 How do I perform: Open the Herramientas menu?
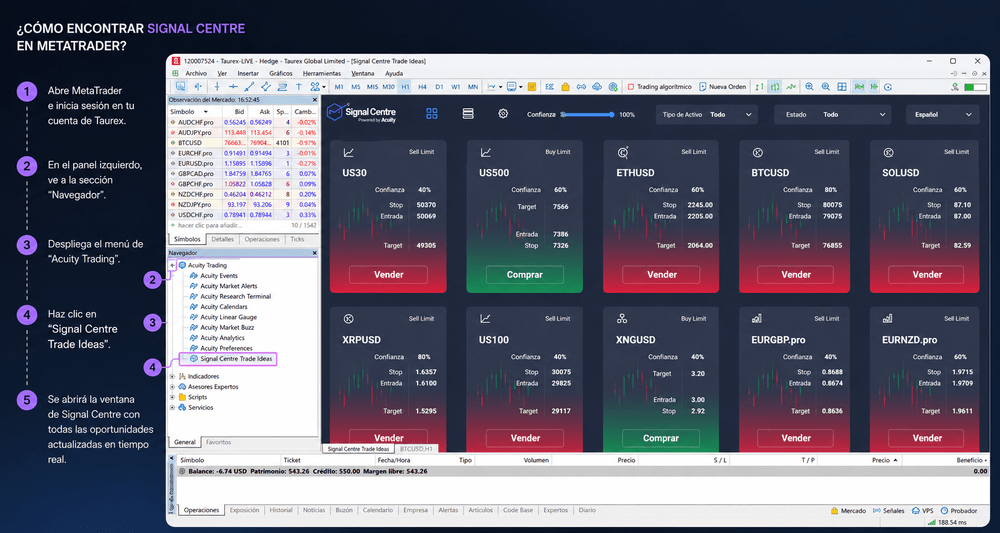click(x=323, y=73)
